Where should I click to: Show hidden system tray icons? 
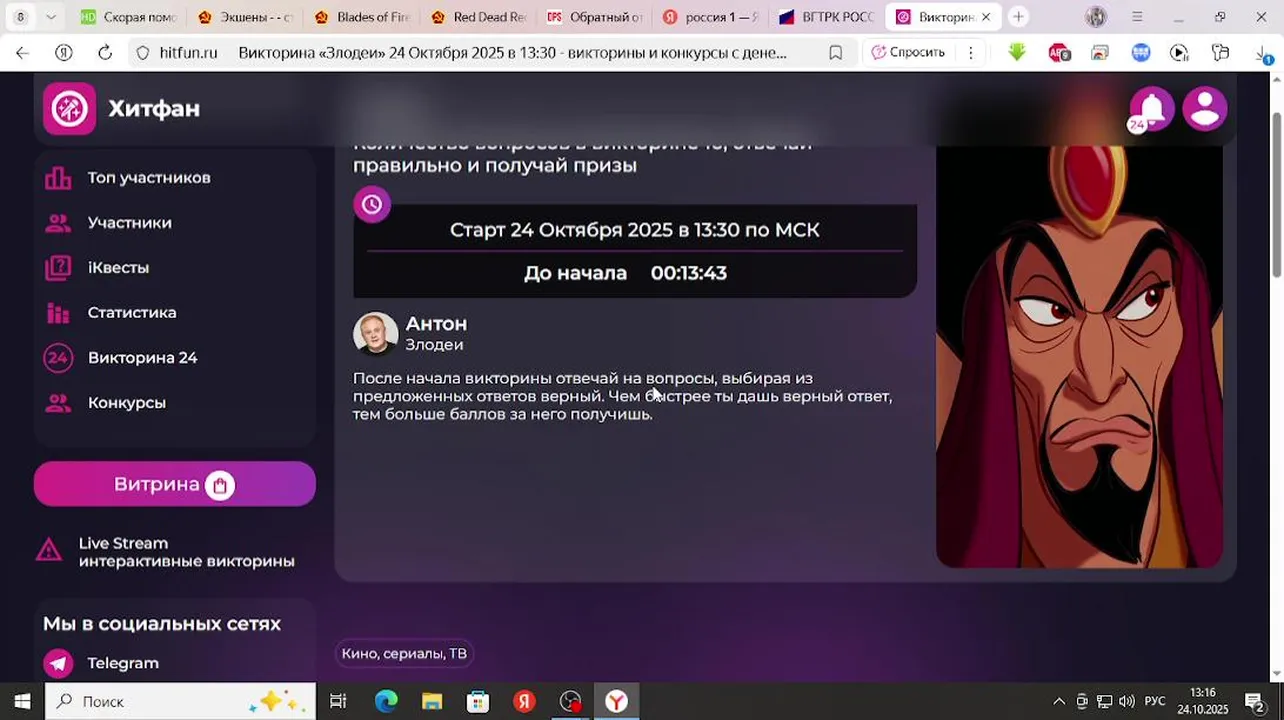[x=1059, y=701]
